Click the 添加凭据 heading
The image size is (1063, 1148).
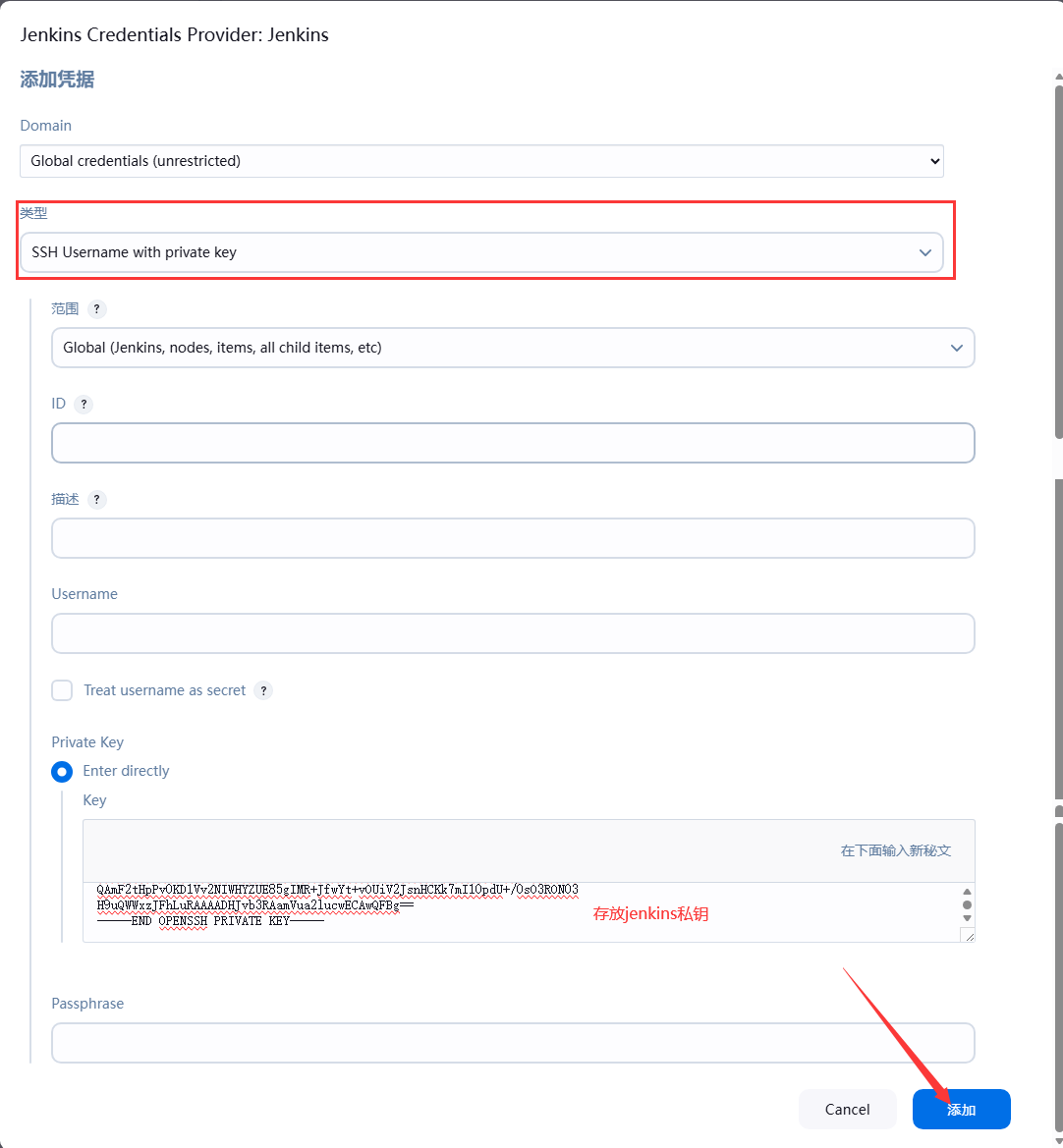pyautogui.click(x=57, y=80)
